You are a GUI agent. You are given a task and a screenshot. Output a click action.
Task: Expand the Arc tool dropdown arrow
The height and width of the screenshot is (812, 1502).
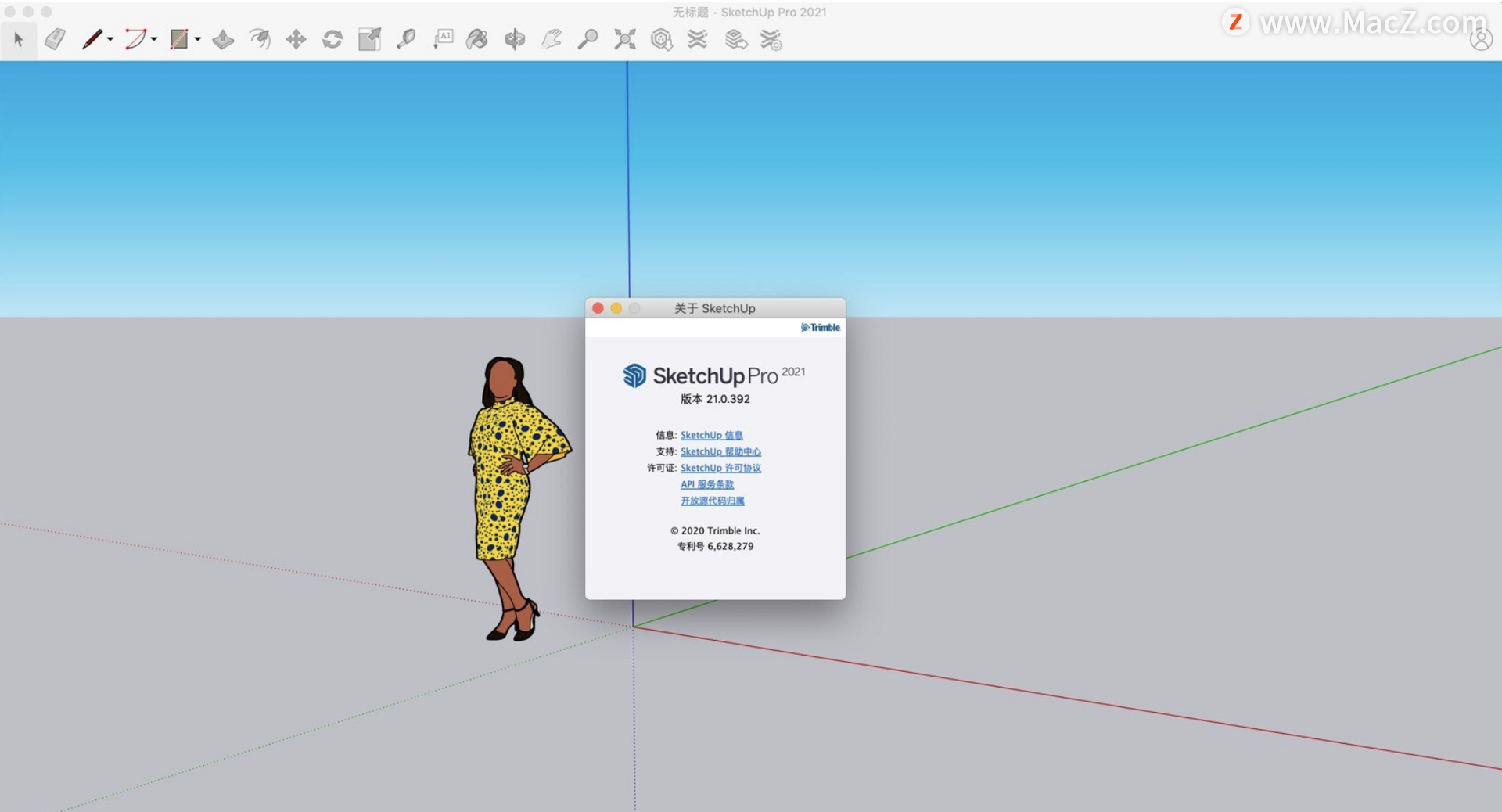click(x=154, y=39)
